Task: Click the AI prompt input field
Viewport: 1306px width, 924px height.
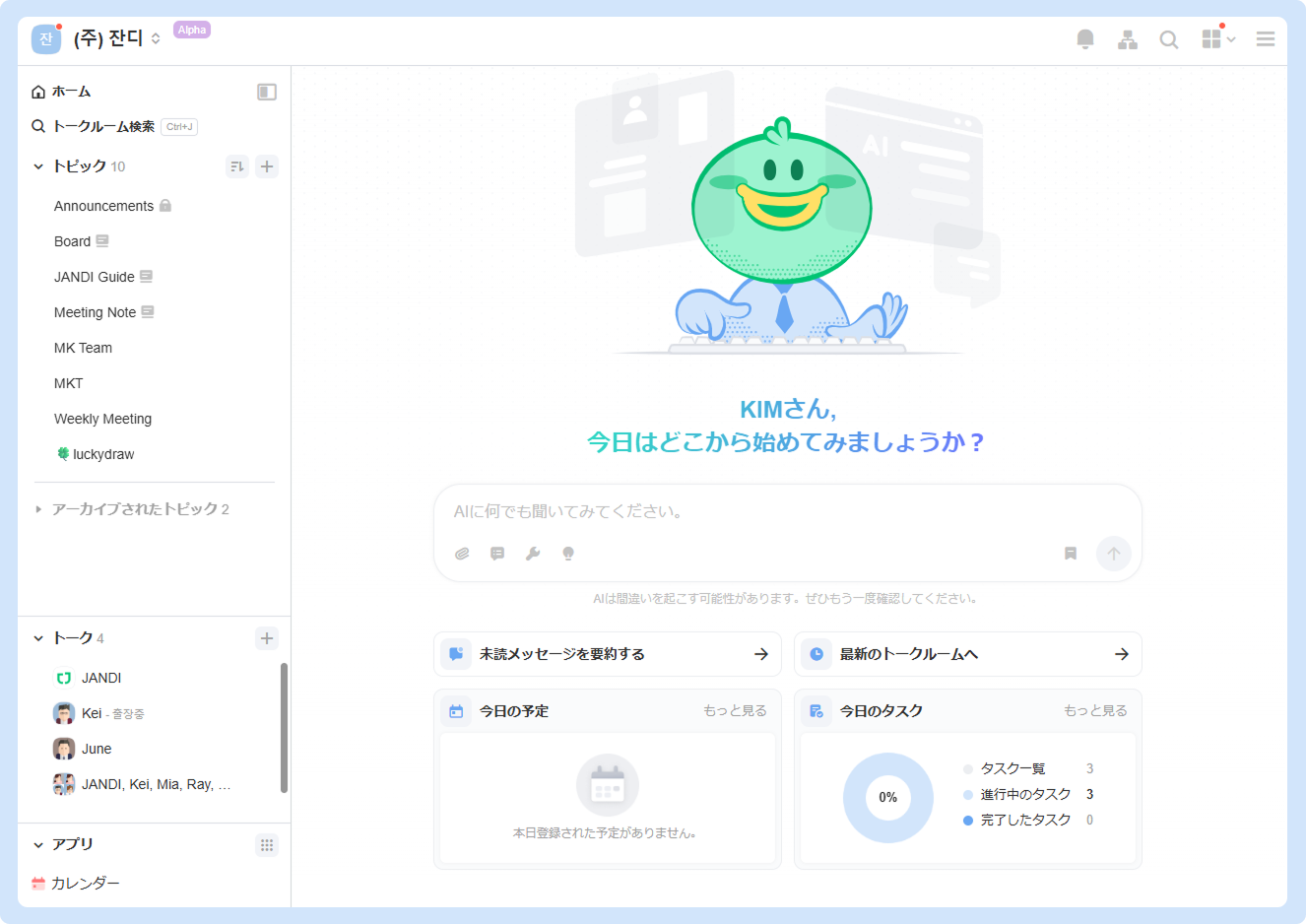Action: 788,512
